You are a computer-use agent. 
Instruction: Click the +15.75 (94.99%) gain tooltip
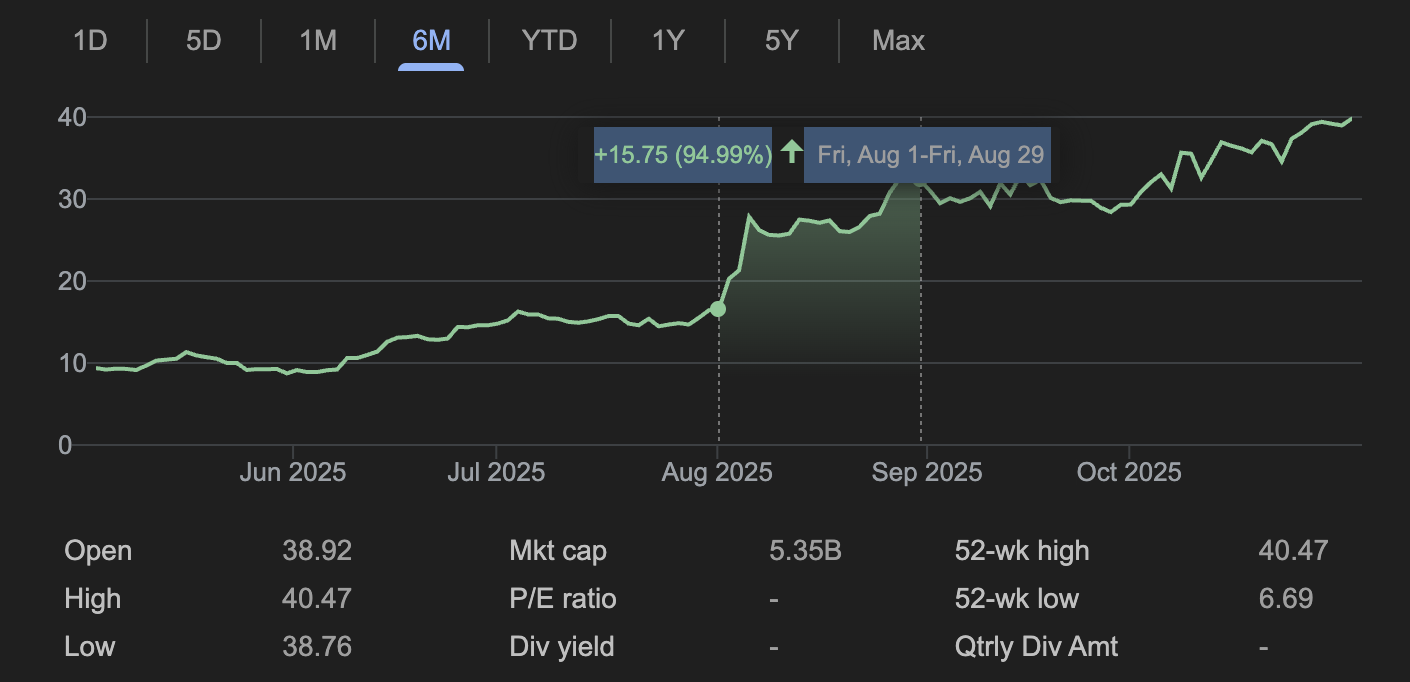pyautogui.click(x=682, y=154)
